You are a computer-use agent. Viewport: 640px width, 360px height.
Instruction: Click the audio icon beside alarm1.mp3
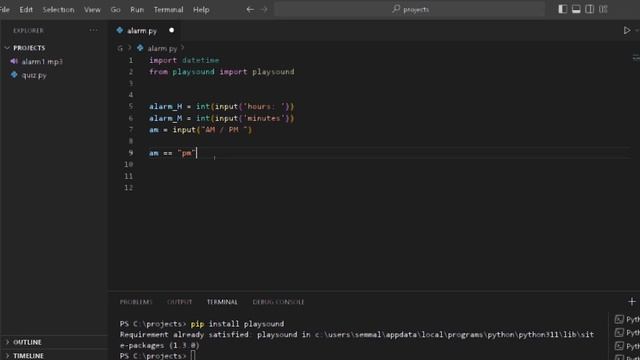coord(14,61)
